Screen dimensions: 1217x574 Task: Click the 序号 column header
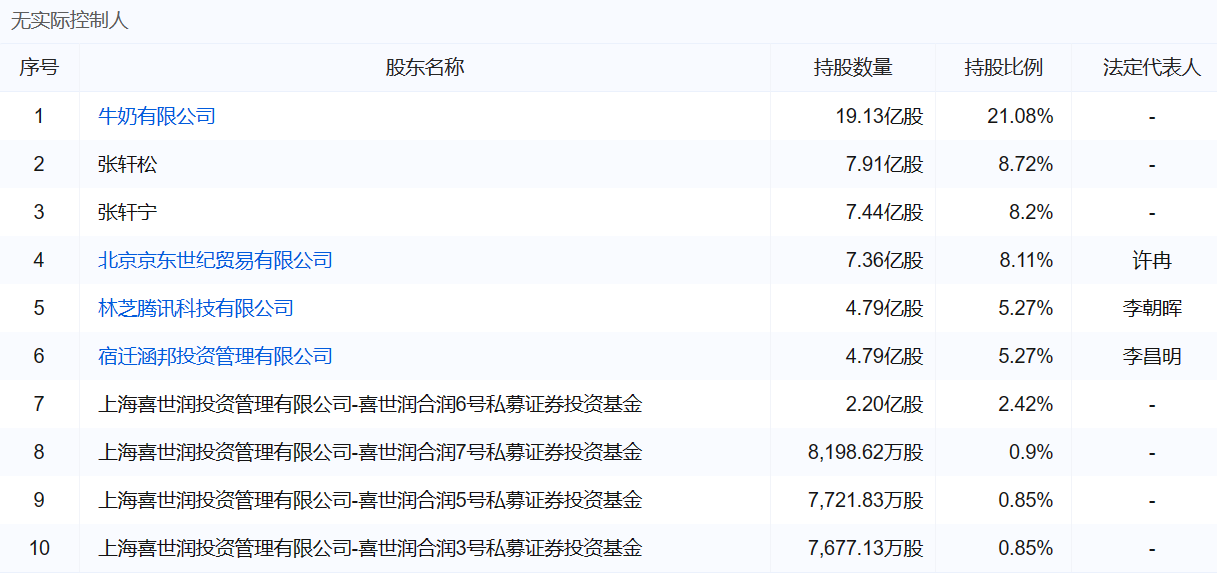39,68
